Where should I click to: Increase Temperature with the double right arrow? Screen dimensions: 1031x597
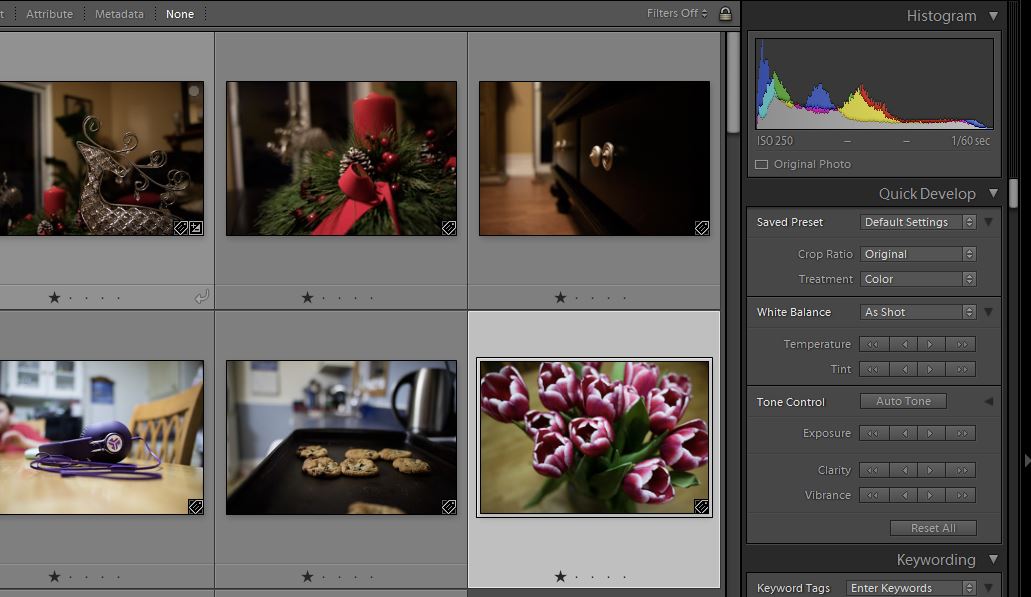click(x=961, y=344)
